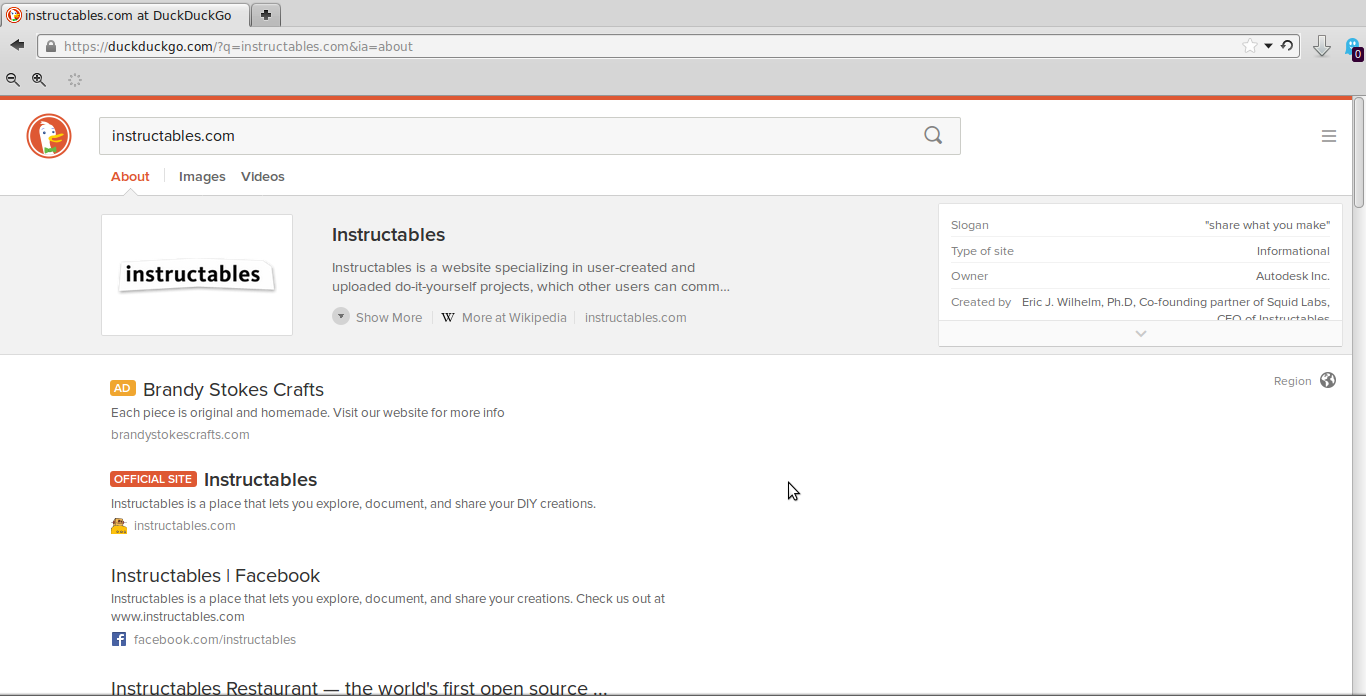Viewport: 1366px width, 696px height.
Task: Click the Wikipedia W icon
Action: (448, 317)
